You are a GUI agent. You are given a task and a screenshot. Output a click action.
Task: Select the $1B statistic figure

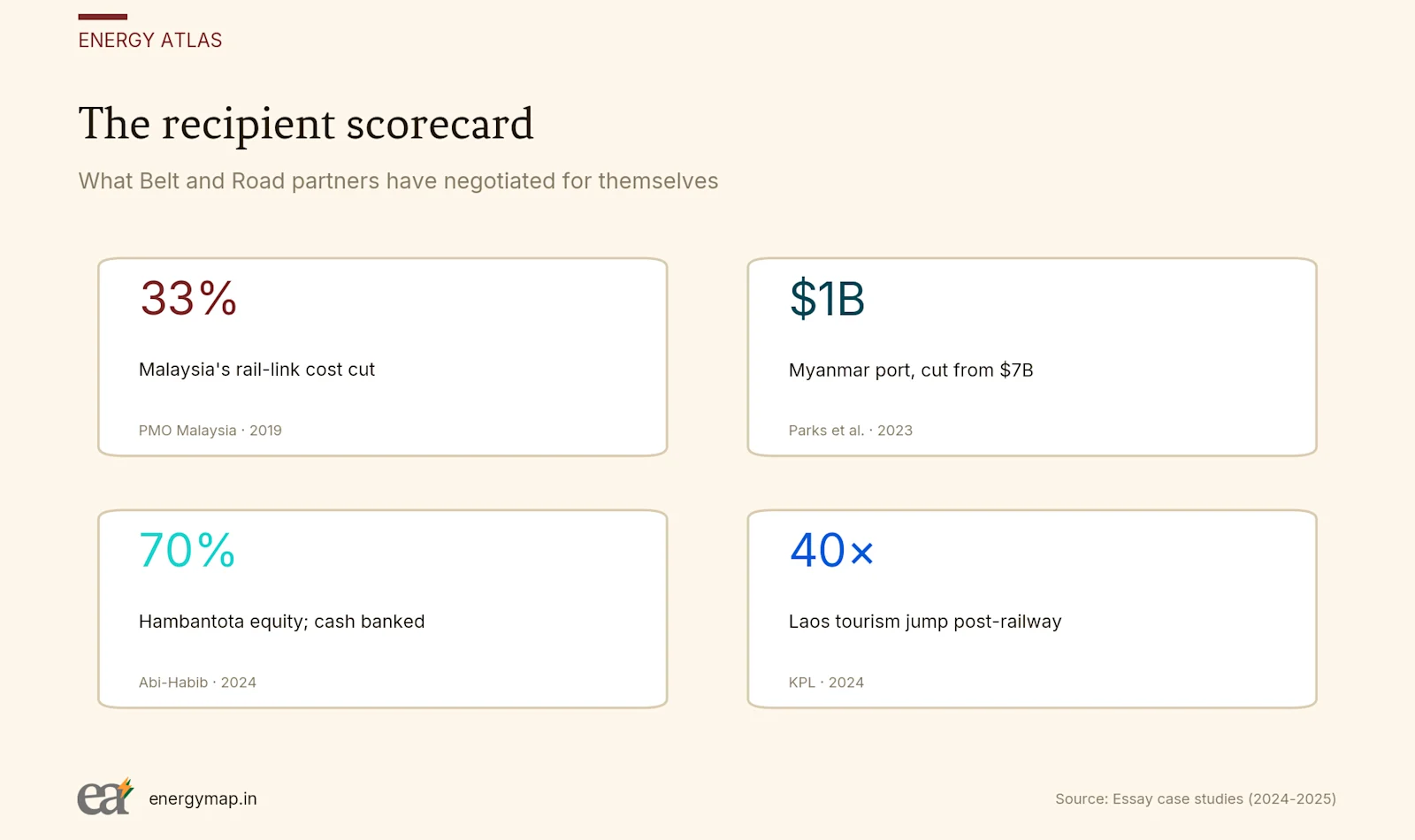(x=827, y=298)
